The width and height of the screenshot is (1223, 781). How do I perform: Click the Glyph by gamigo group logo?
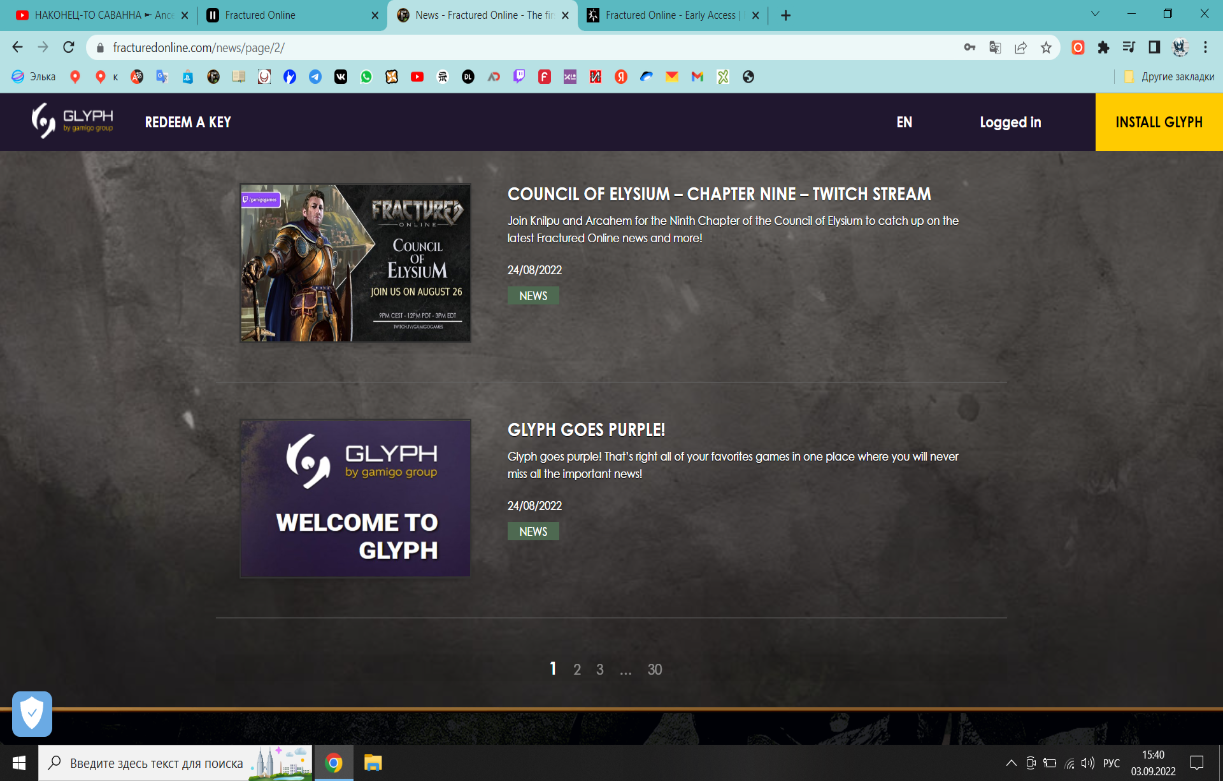click(x=72, y=121)
